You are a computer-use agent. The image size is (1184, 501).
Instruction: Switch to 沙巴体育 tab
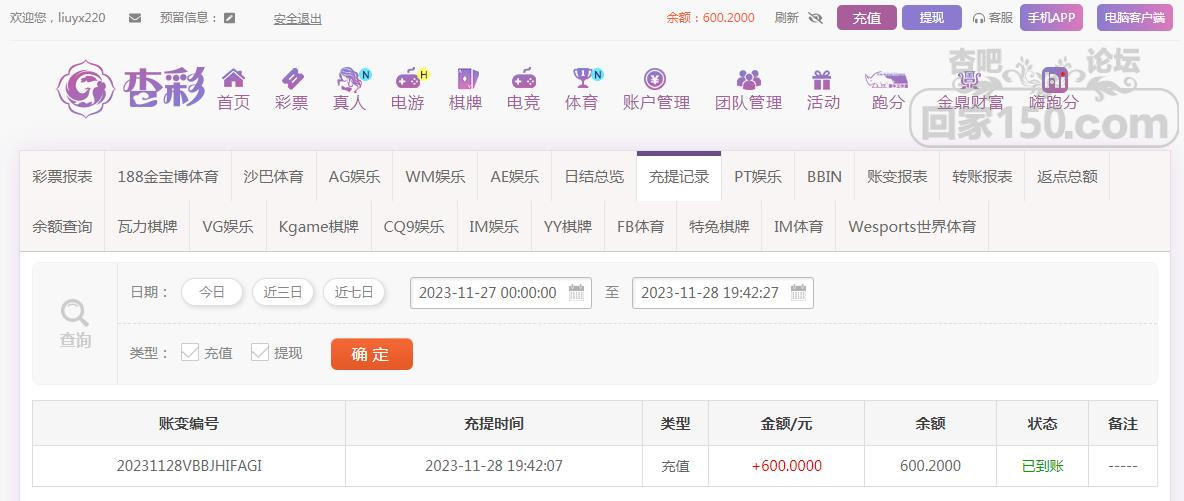(273, 177)
